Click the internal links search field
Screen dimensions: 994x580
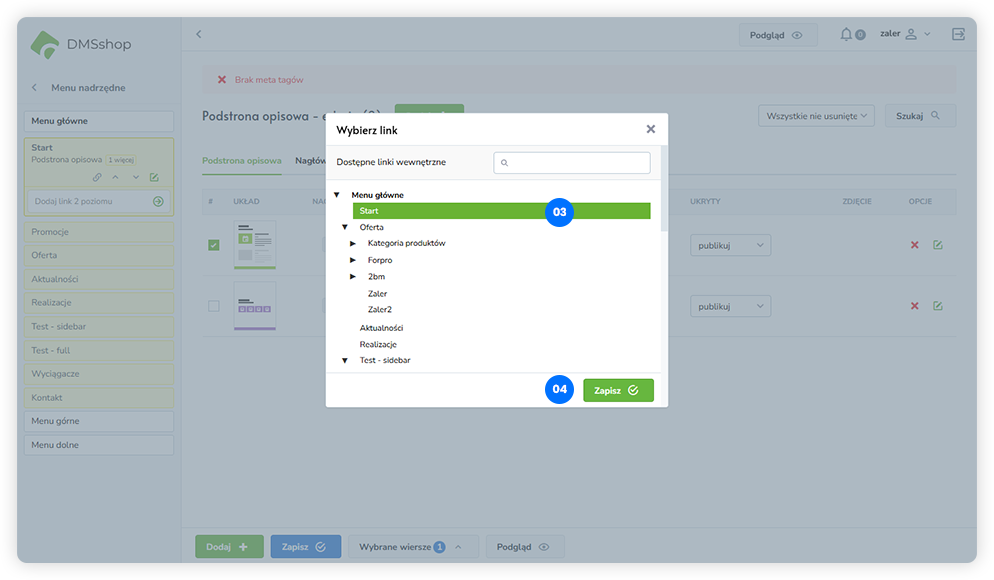(572, 162)
